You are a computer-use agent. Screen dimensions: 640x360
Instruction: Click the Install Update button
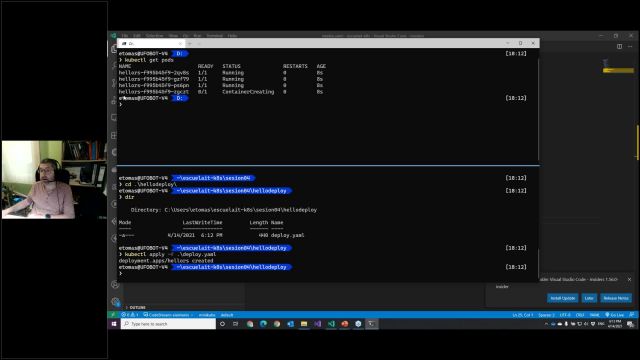562,298
